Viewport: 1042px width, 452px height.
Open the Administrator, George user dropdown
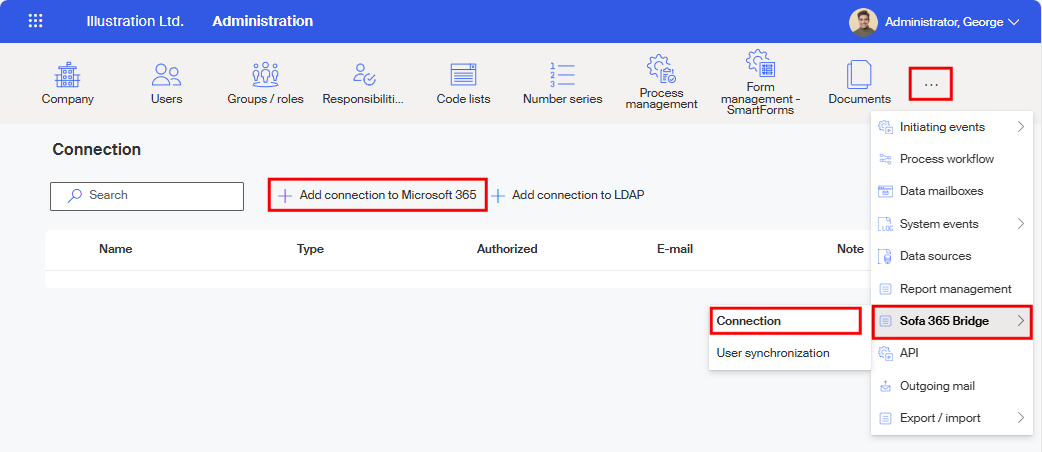point(934,21)
